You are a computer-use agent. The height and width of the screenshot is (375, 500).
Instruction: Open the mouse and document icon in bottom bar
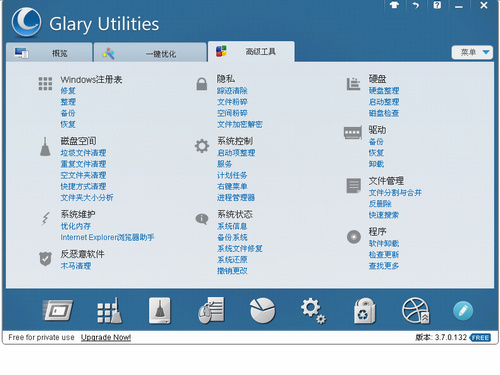[211, 311]
